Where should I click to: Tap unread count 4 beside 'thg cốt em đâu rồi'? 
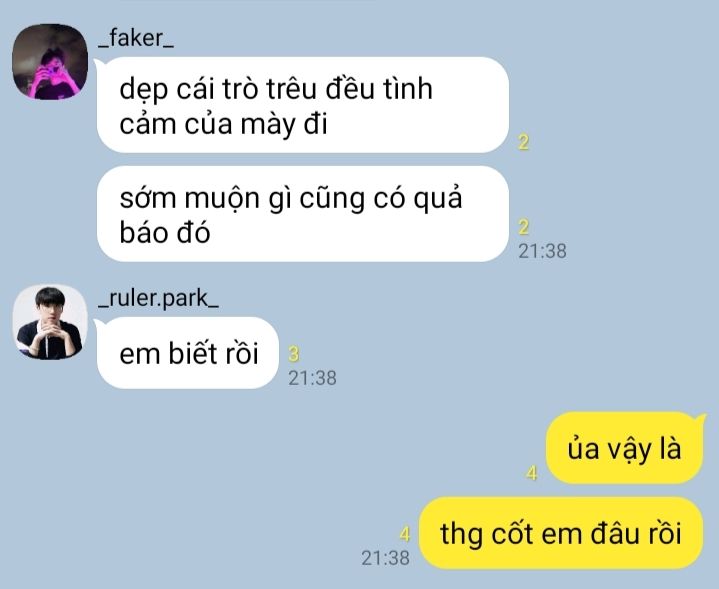coord(404,534)
